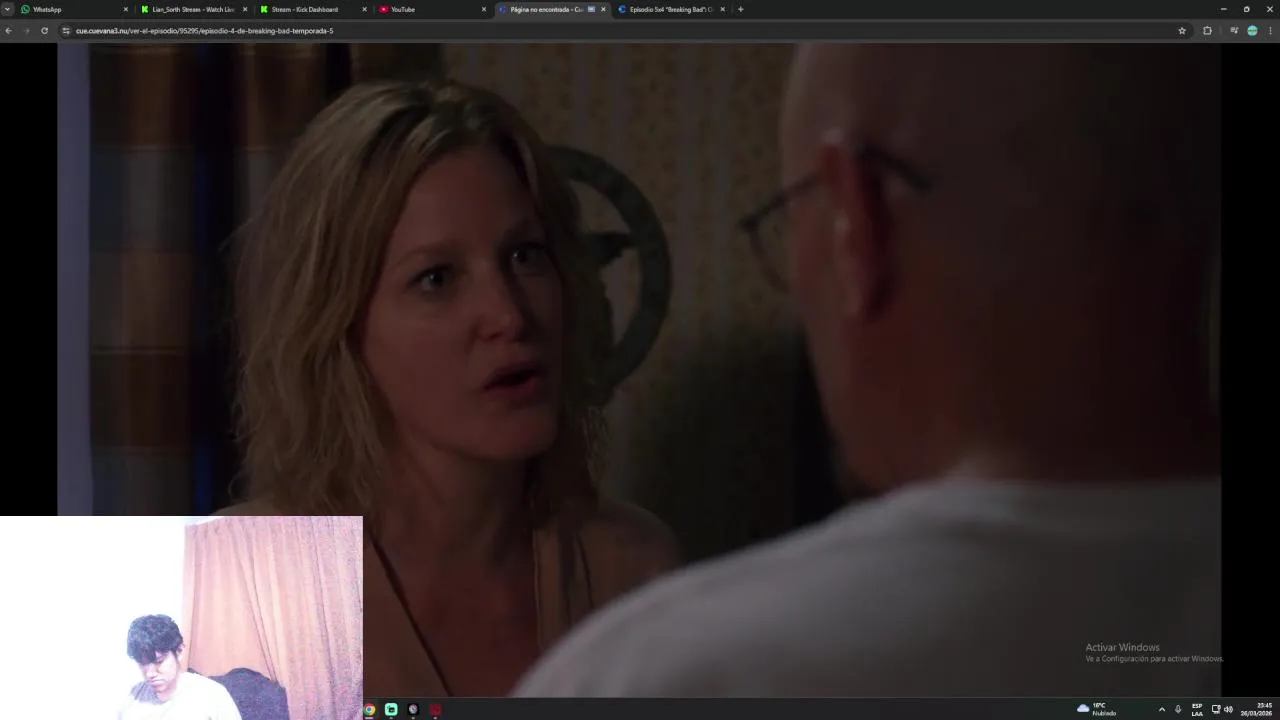Open the media controls button
Screen dimensions: 1280x720
(x=1234, y=30)
